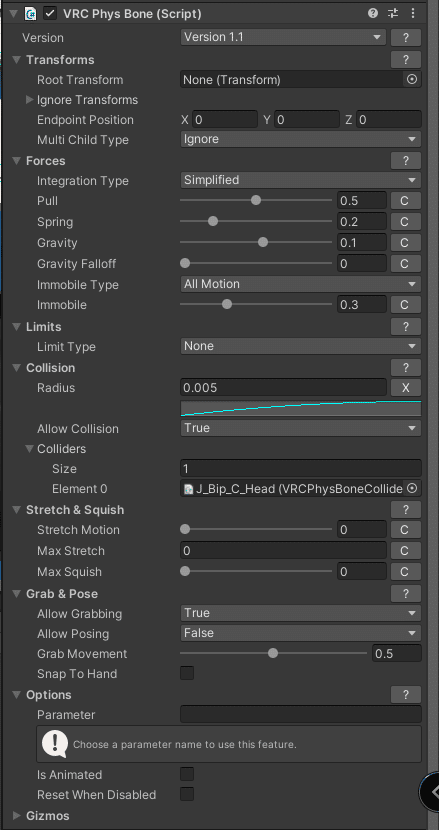This screenshot has height=830, width=439.
Task: Click the Max Stretch curve C button
Action: point(406,551)
